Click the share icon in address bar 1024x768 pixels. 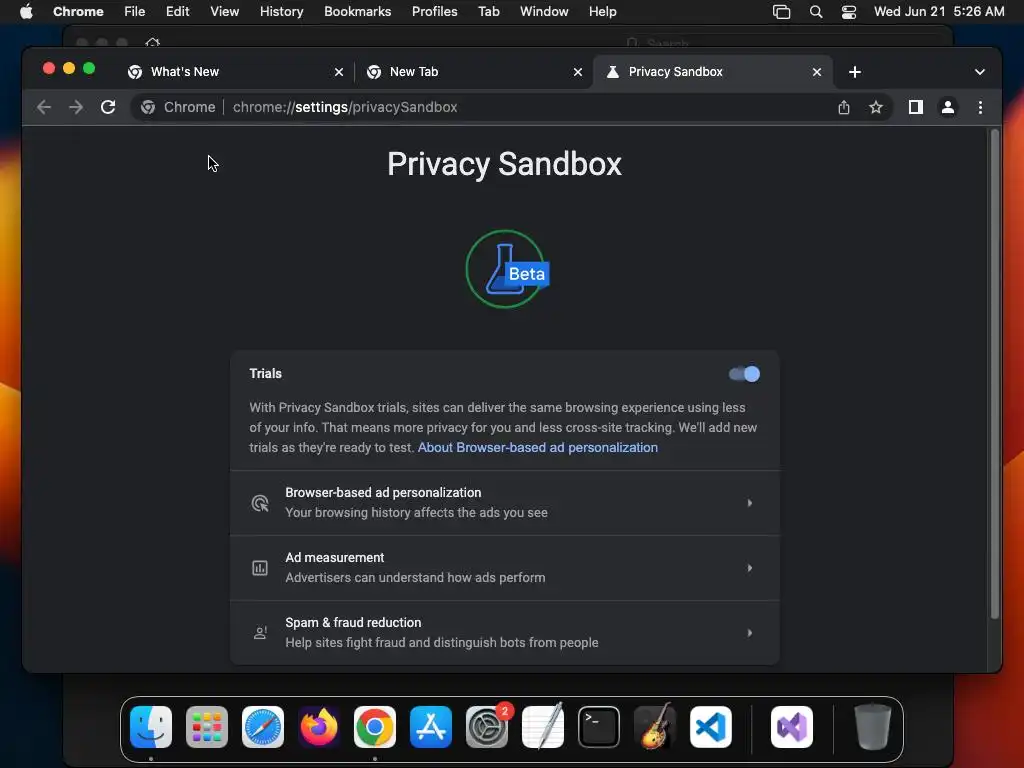tap(844, 107)
